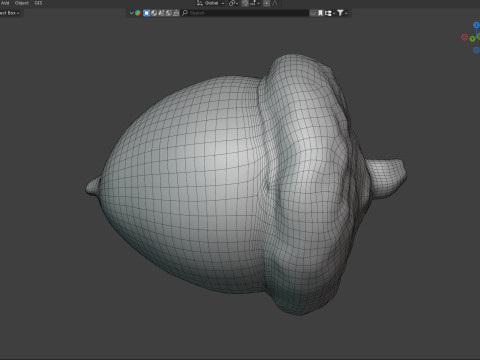
Task: Open the pivot point dropdown
Action: coord(233,3)
